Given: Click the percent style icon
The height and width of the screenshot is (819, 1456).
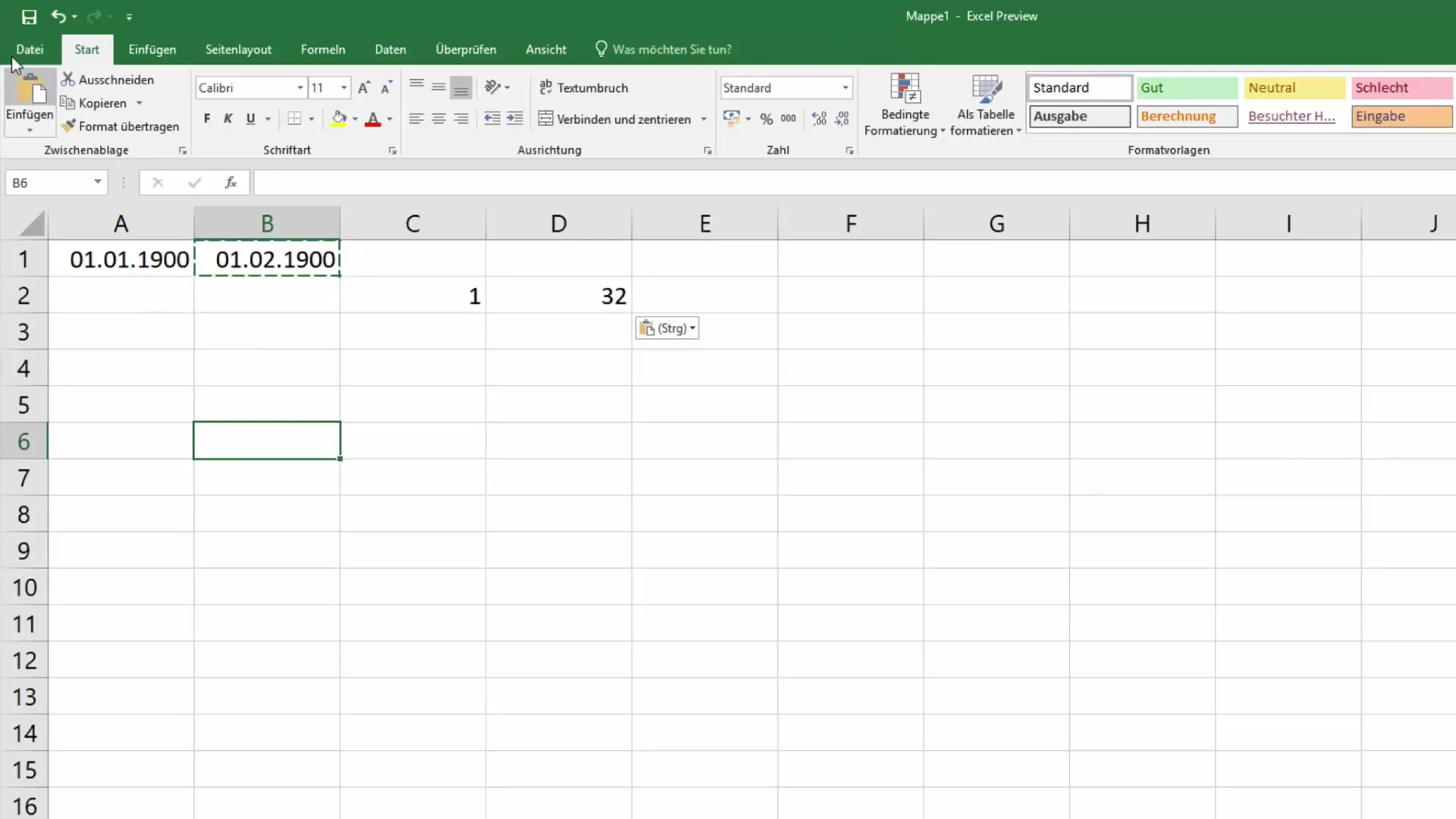Looking at the screenshot, I should pos(767,119).
